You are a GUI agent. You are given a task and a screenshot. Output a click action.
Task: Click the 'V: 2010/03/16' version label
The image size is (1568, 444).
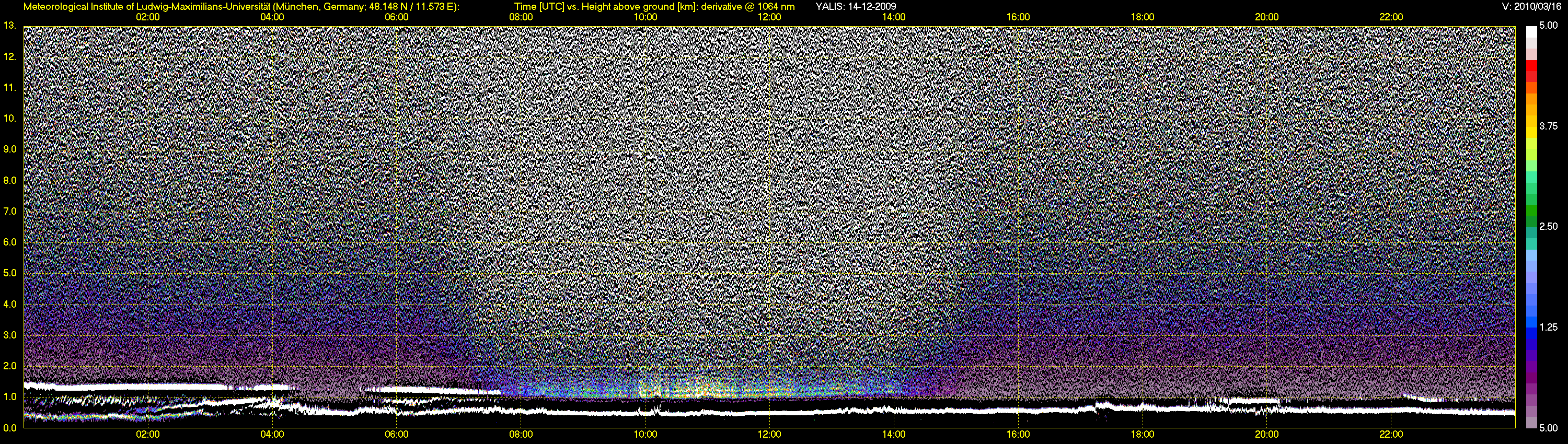tap(1532, 7)
